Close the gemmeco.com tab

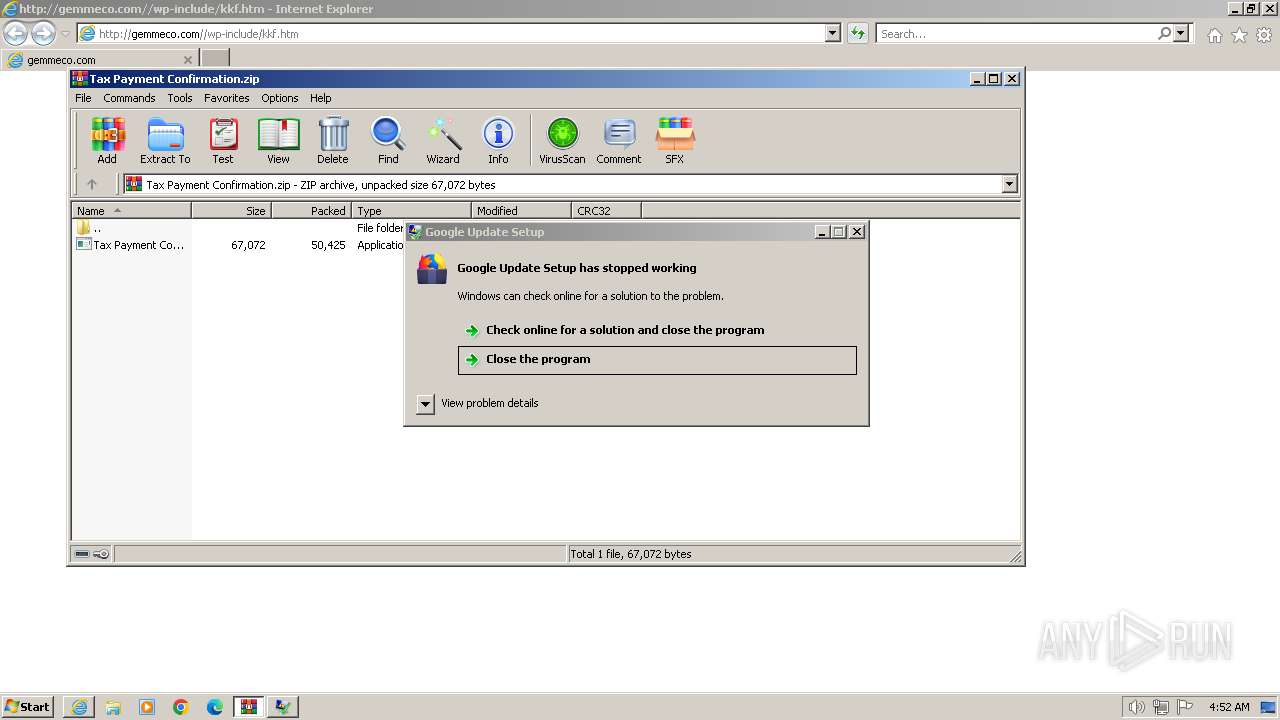point(188,60)
